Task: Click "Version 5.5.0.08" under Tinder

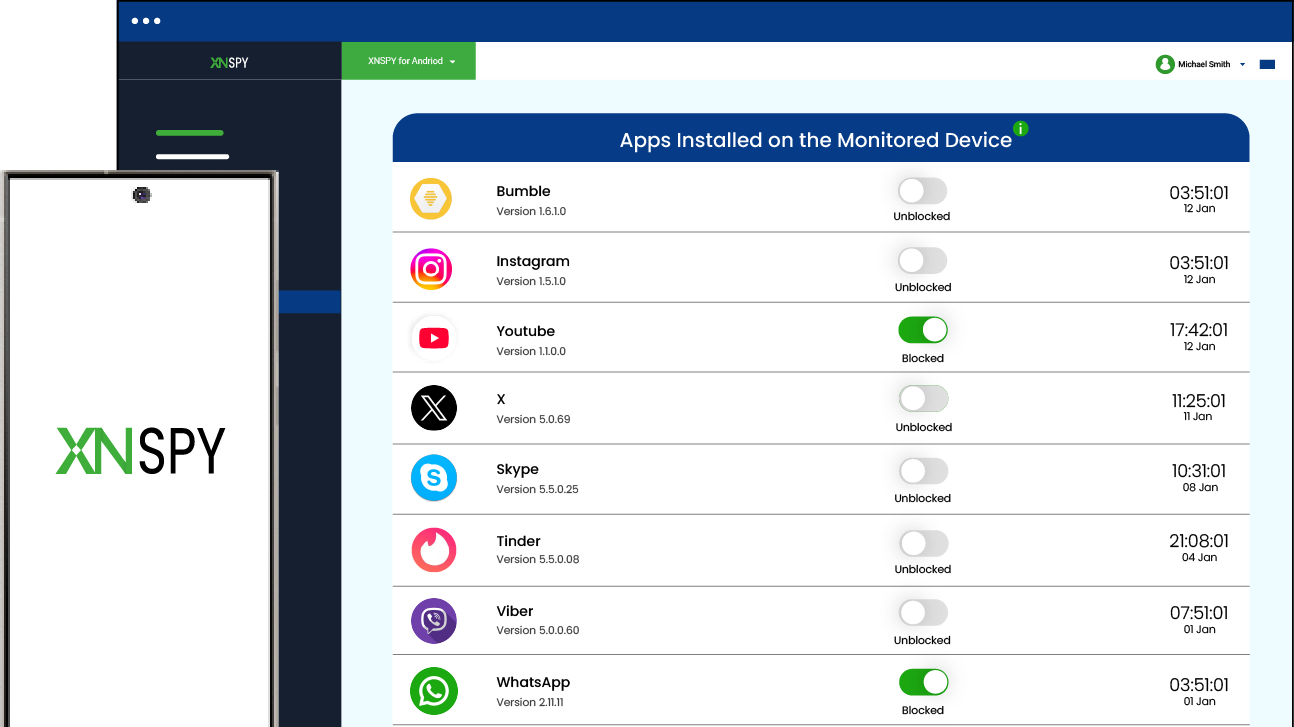Action: (x=538, y=559)
